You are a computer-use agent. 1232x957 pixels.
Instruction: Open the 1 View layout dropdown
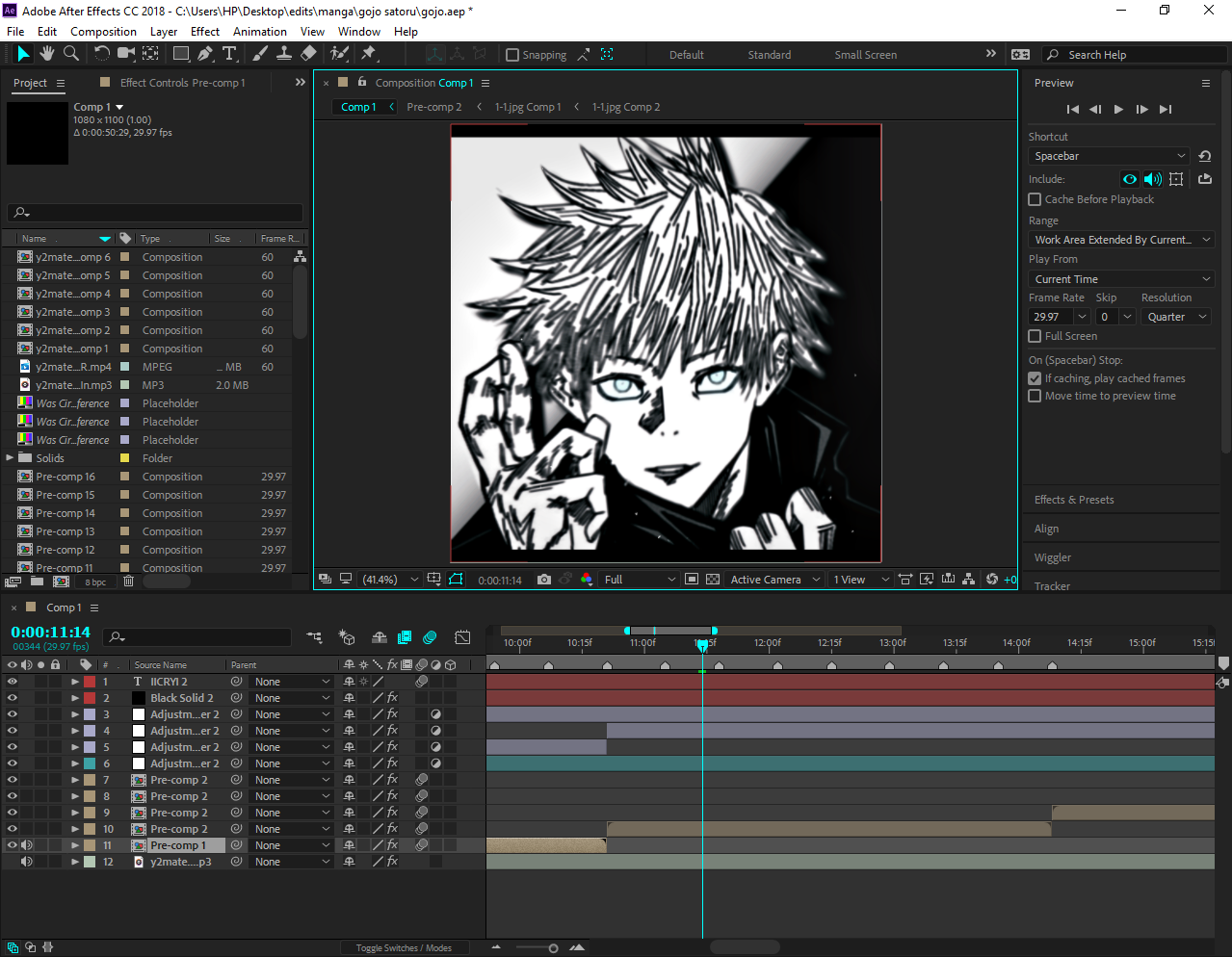click(x=861, y=580)
